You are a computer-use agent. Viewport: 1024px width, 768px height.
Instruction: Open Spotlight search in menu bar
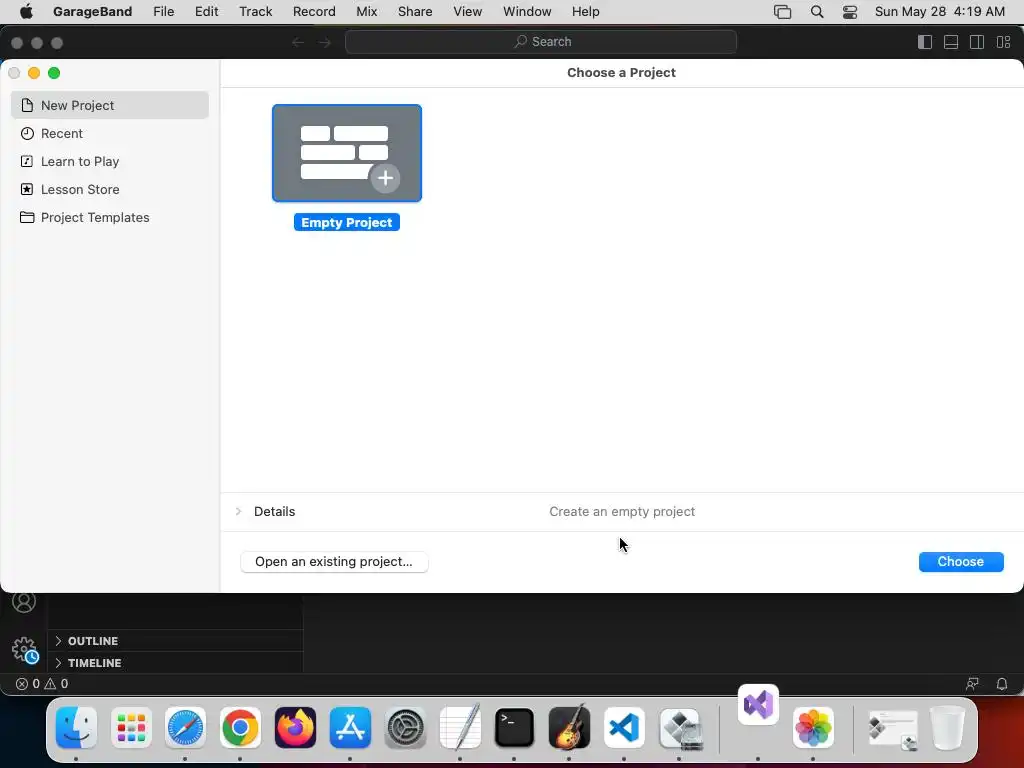point(816,12)
